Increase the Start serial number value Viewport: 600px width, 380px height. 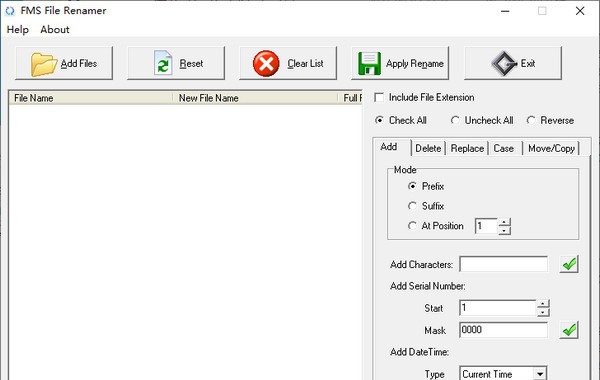pos(543,304)
